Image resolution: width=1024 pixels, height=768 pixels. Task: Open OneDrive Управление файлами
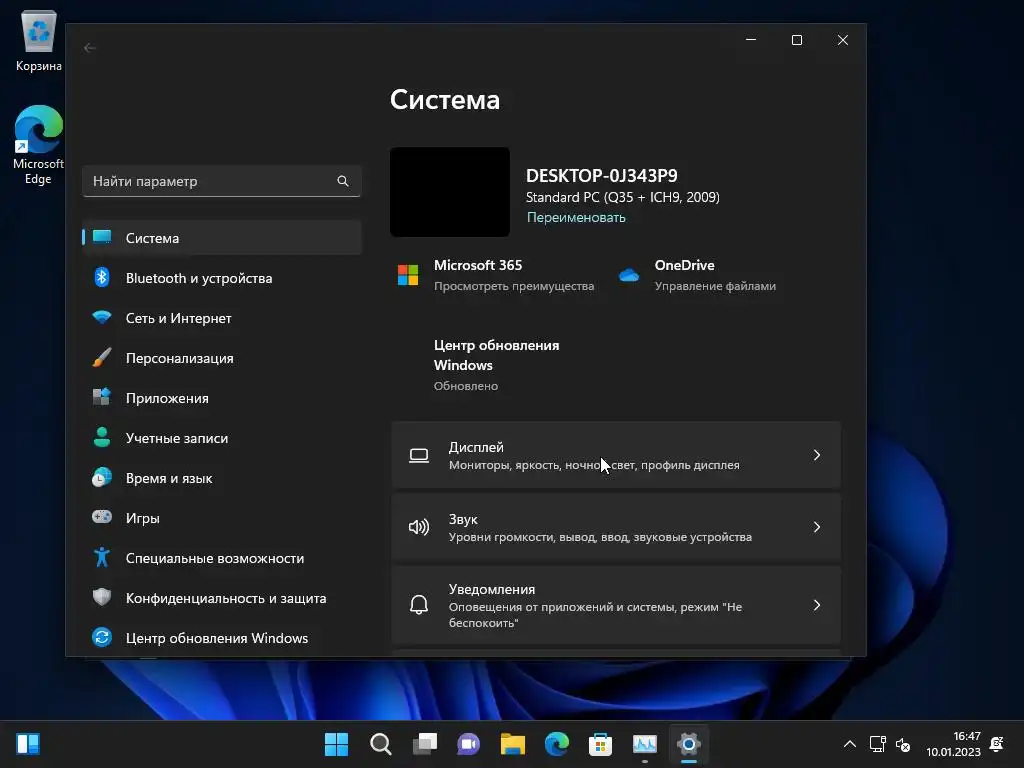(715, 286)
